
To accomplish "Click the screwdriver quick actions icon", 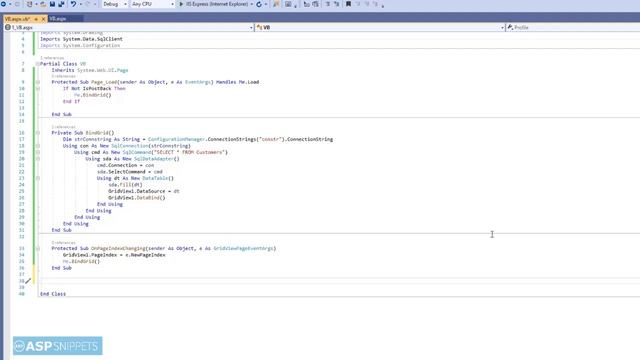I will click(28, 281).
